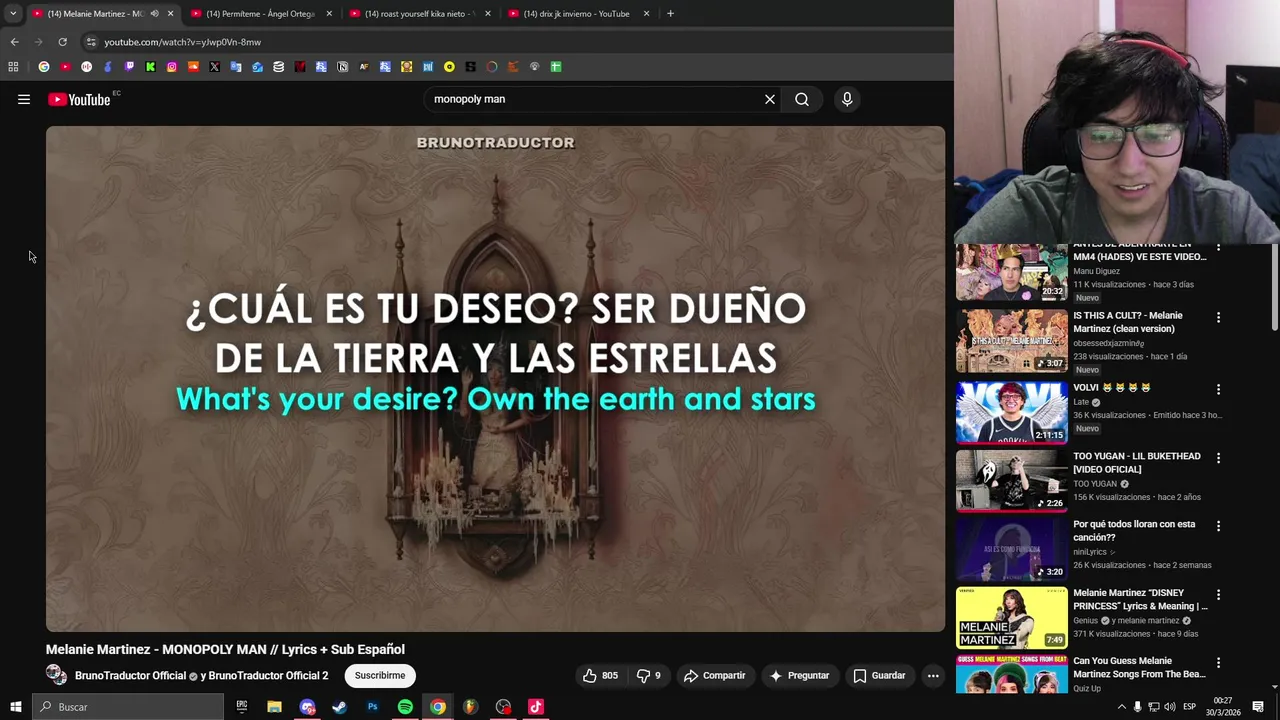Open VOLVI stream thumbnail
The width and height of the screenshot is (1280, 720).
[1012, 412]
